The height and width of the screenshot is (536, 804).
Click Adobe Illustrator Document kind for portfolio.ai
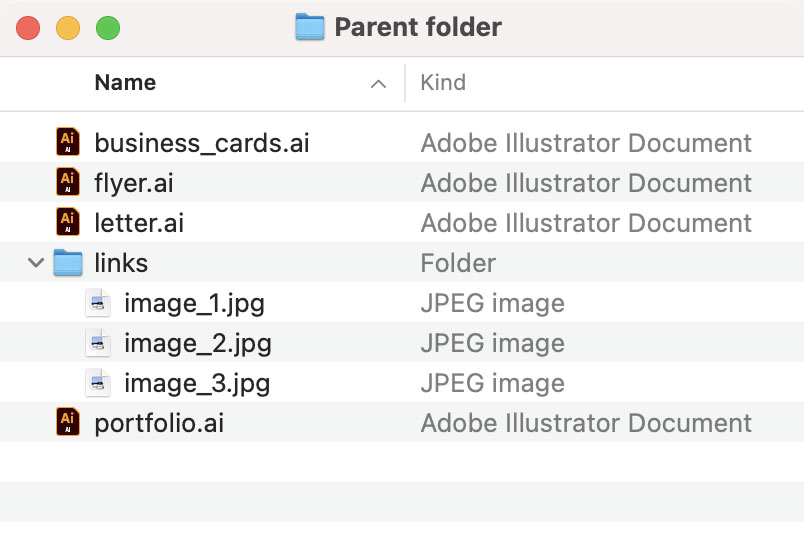pos(586,423)
